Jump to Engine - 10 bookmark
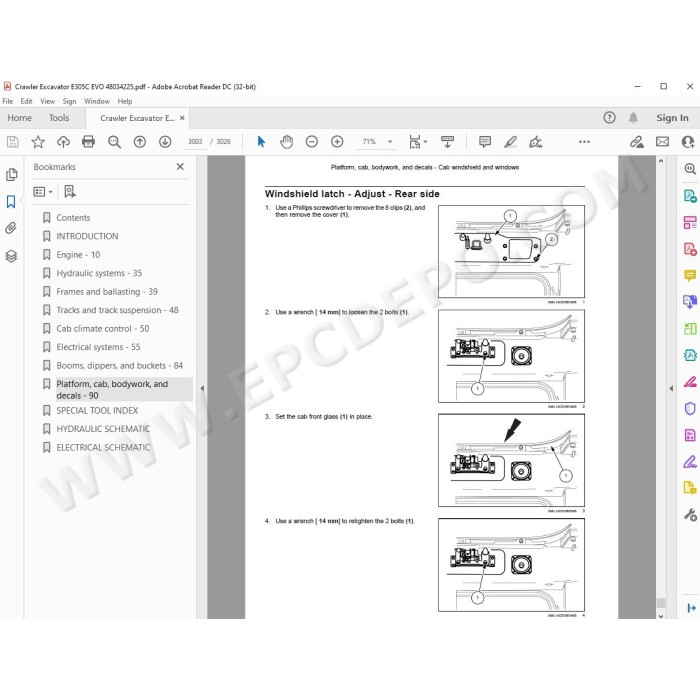The height and width of the screenshot is (700, 700). (78, 255)
